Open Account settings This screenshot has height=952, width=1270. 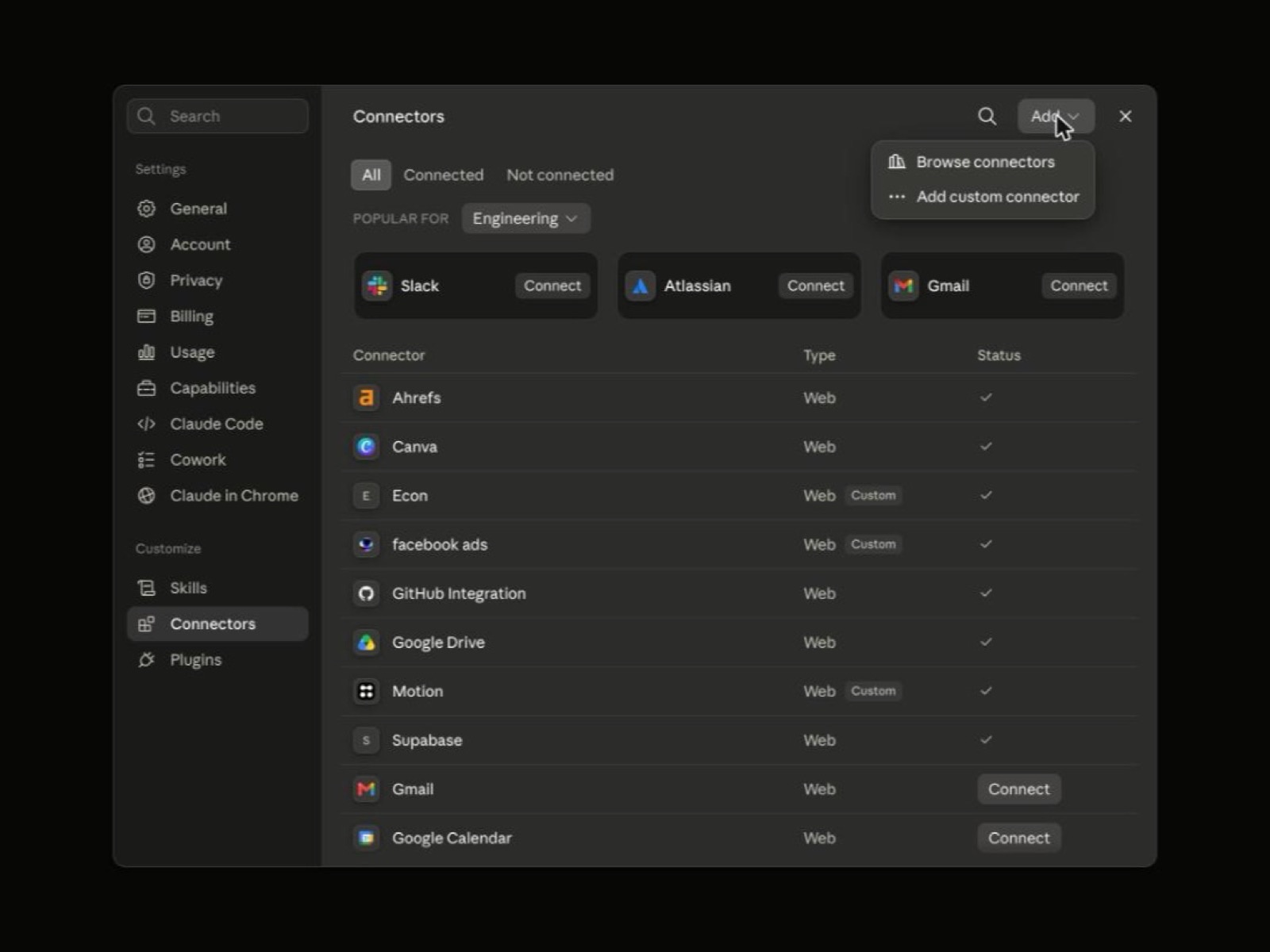click(x=217, y=244)
